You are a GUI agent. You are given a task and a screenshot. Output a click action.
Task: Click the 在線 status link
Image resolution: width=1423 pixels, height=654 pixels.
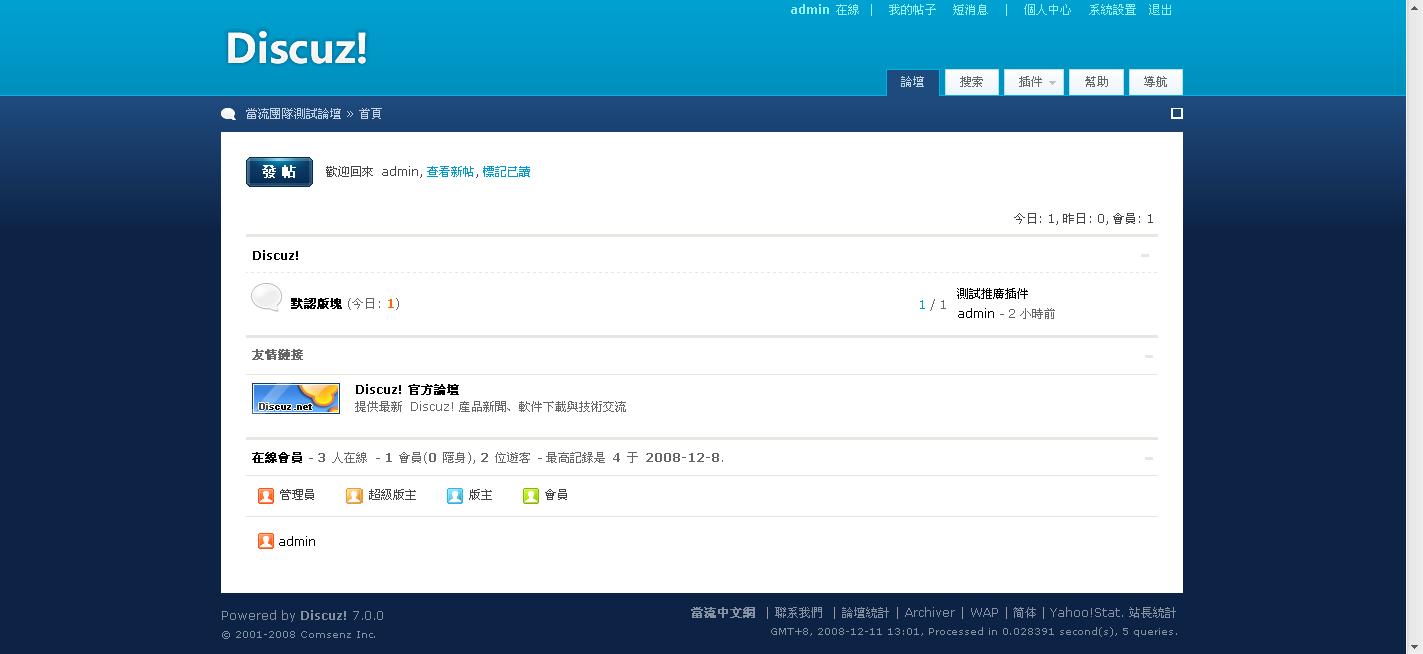(x=847, y=10)
